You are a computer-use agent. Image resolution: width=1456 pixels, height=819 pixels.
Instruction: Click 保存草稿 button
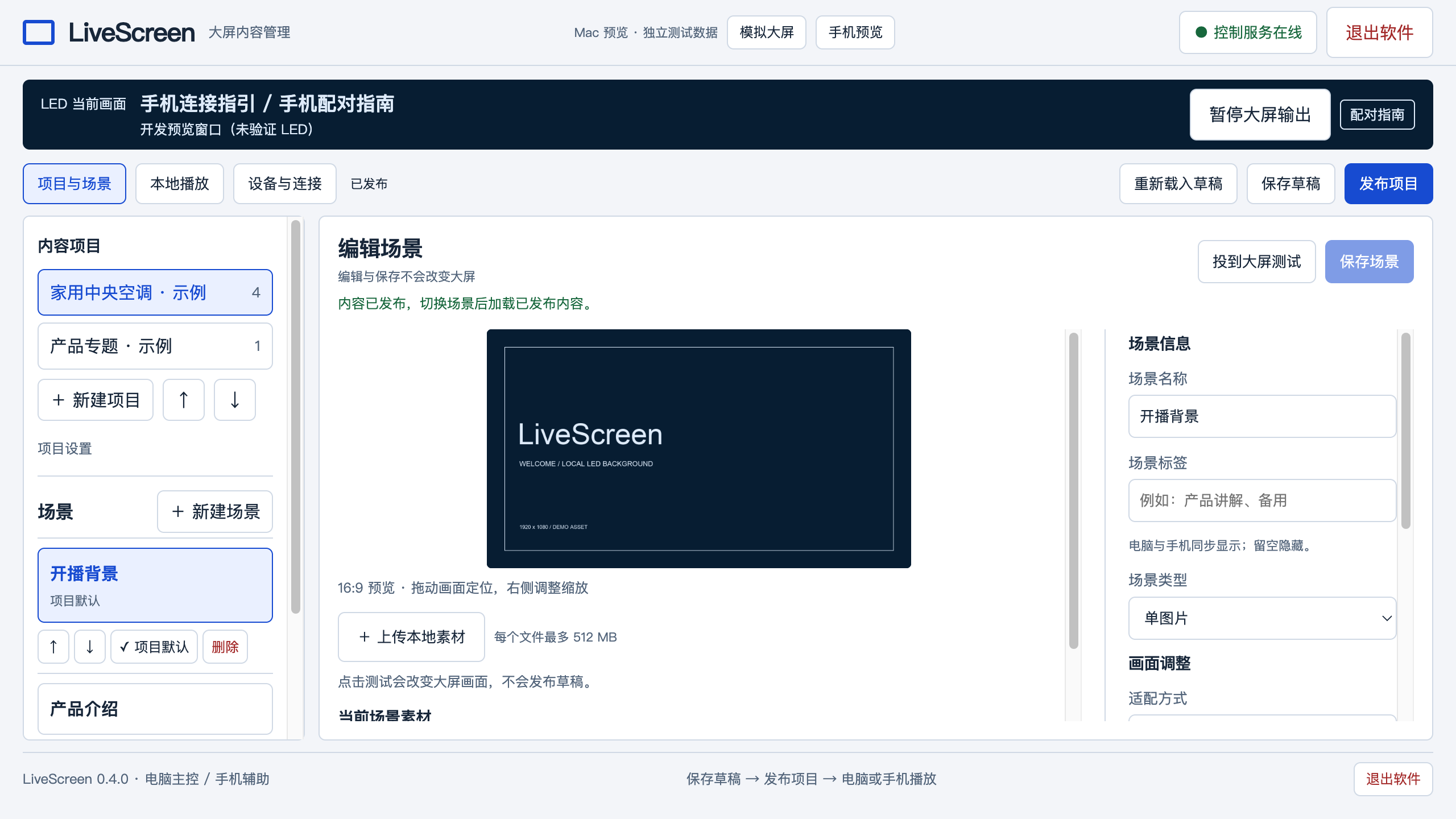click(x=1291, y=184)
